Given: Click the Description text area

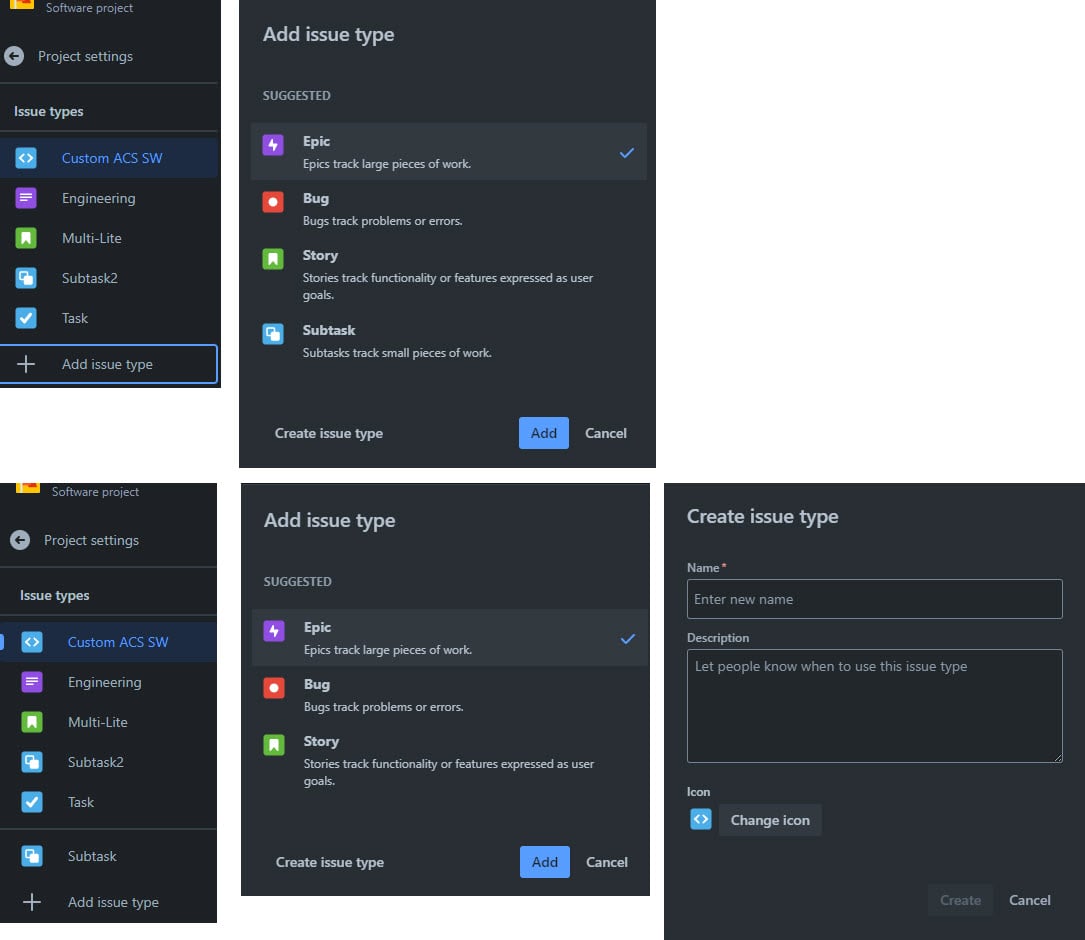Looking at the screenshot, I should tap(875, 706).
